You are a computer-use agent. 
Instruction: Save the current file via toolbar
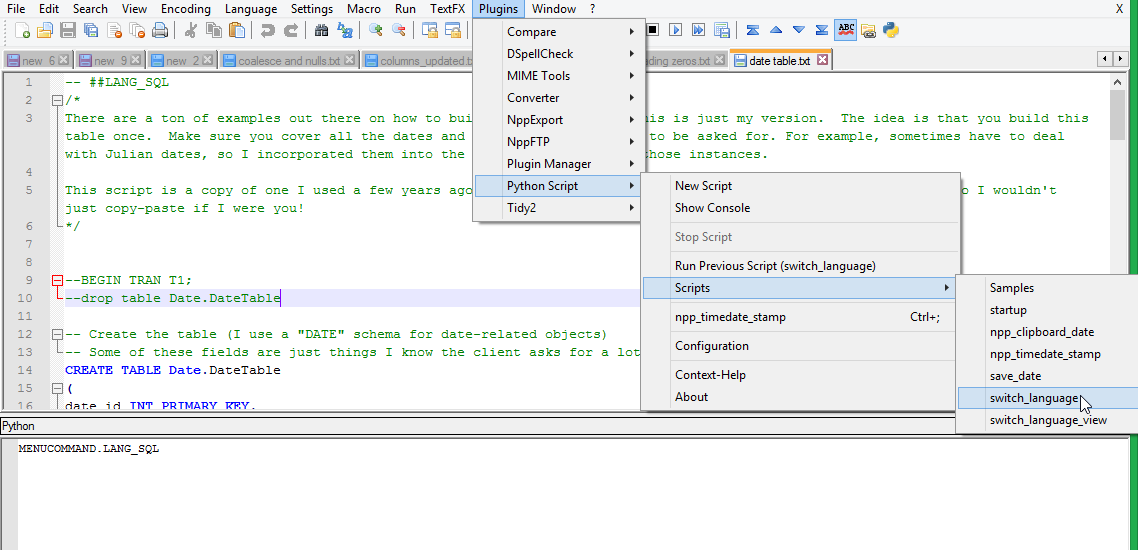[x=67, y=30]
